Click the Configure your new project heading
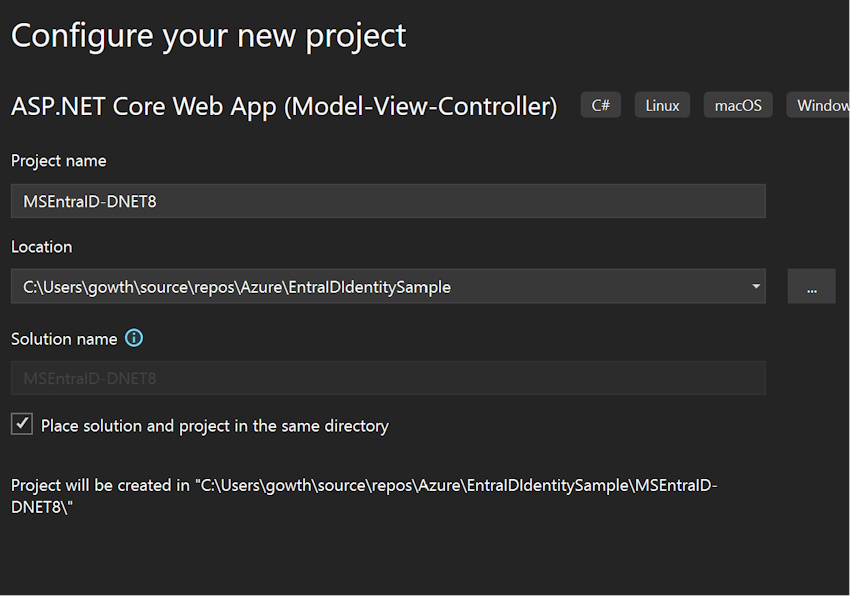Viewport: 850px width, 596px height. coord(209,36)
